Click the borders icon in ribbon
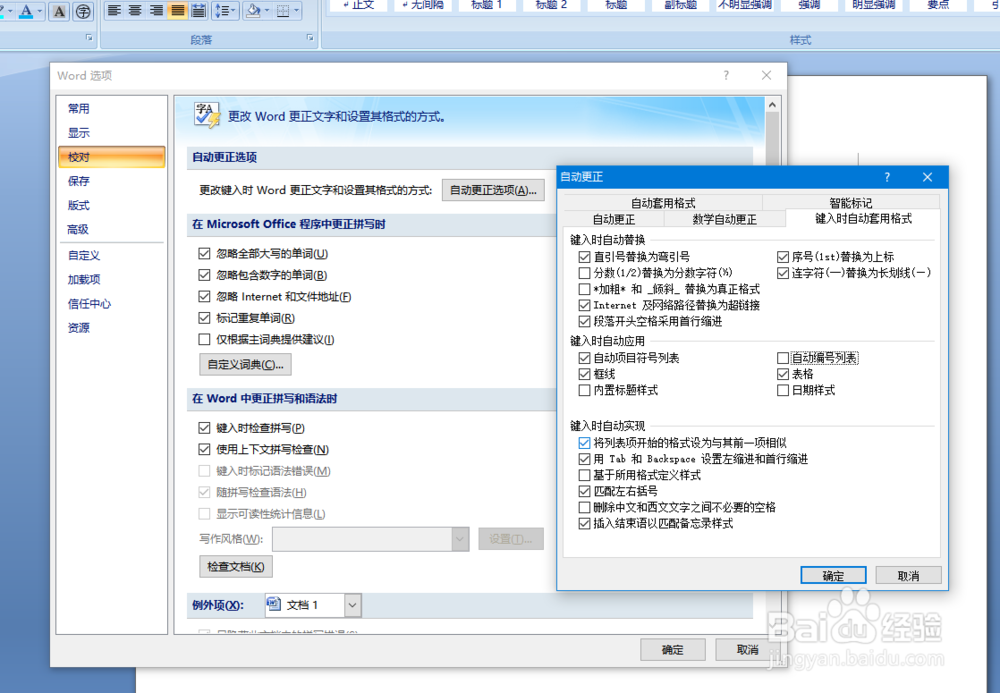This screenshot has height=693, width=1000. [283, 10]
